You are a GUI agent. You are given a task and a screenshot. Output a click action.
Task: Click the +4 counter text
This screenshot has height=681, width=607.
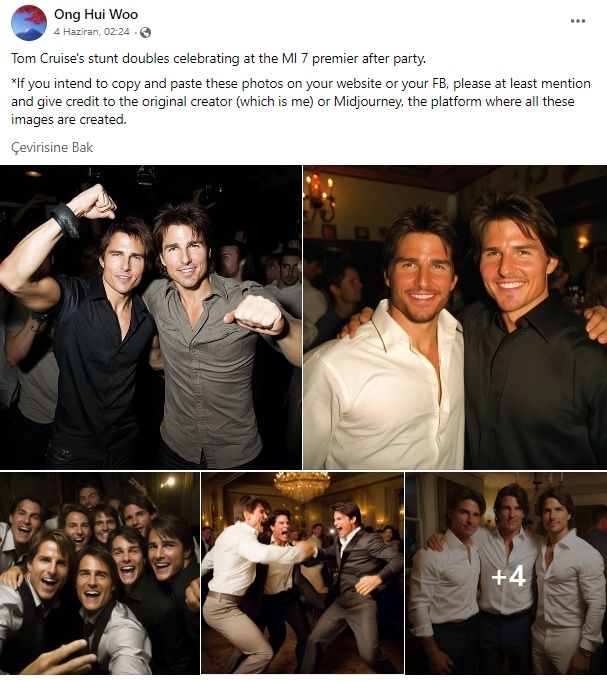[x=508, y=576]
